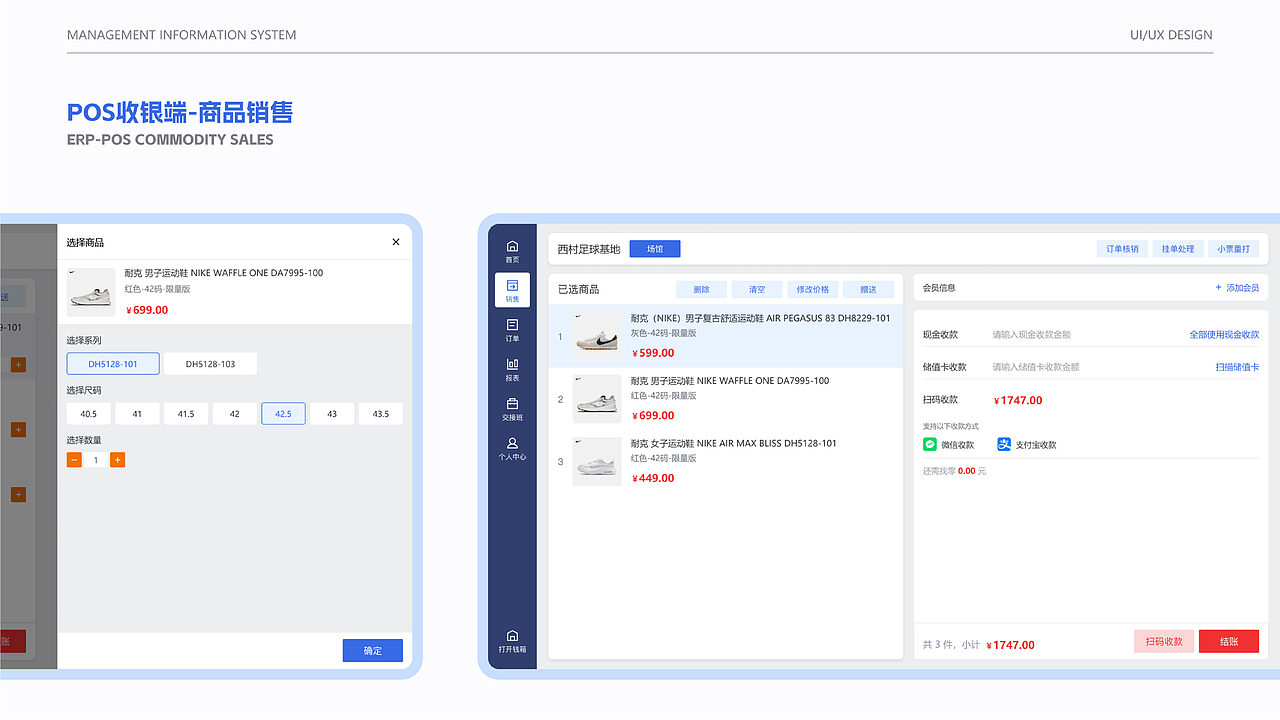Click the pink 扫码收款 button

[x=1164, y=642]
